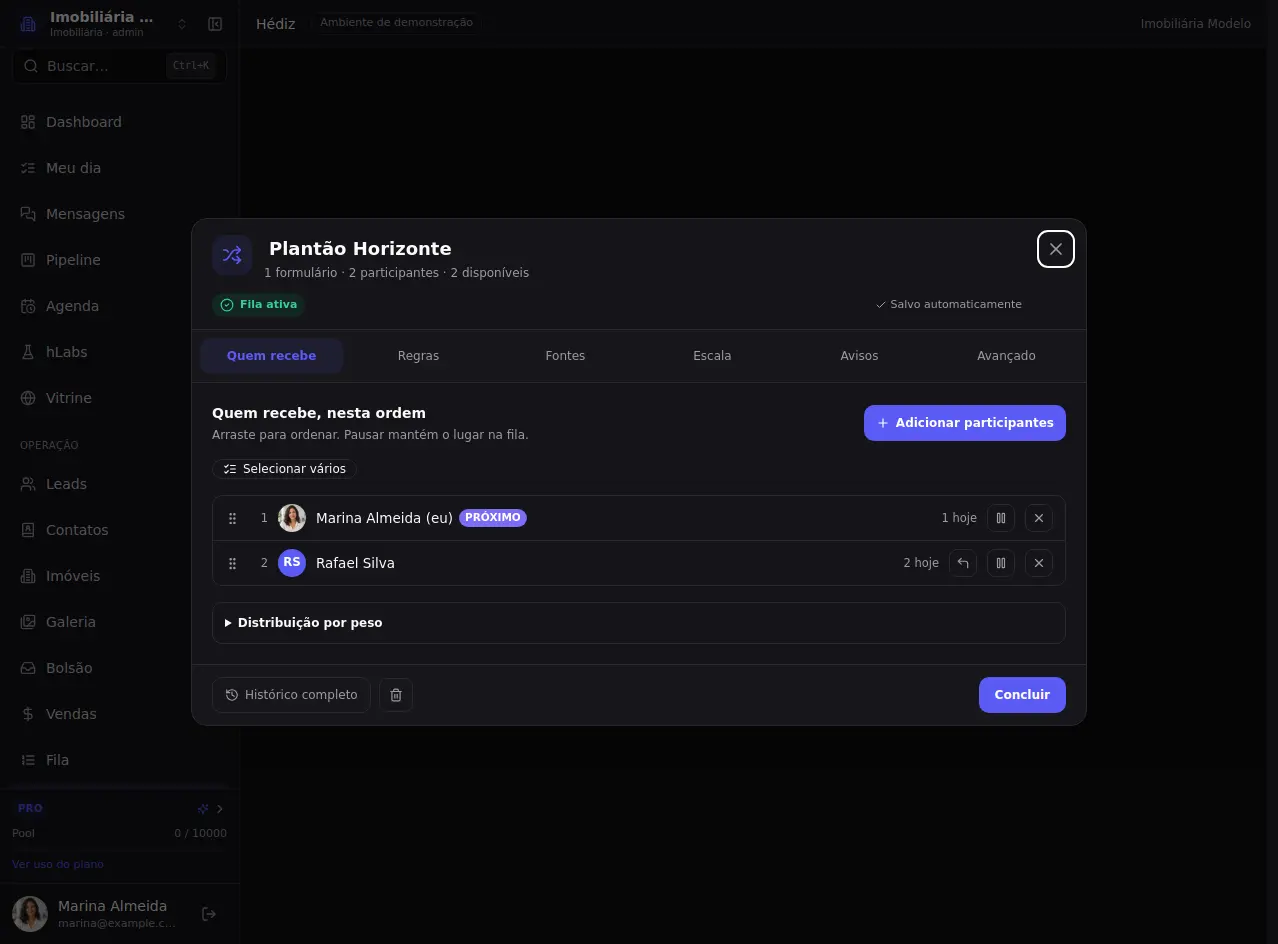The height and width of the screenshot is (944, 1278).
Task: Click the Imobiliária logo icon
Action: pos(28,24)
